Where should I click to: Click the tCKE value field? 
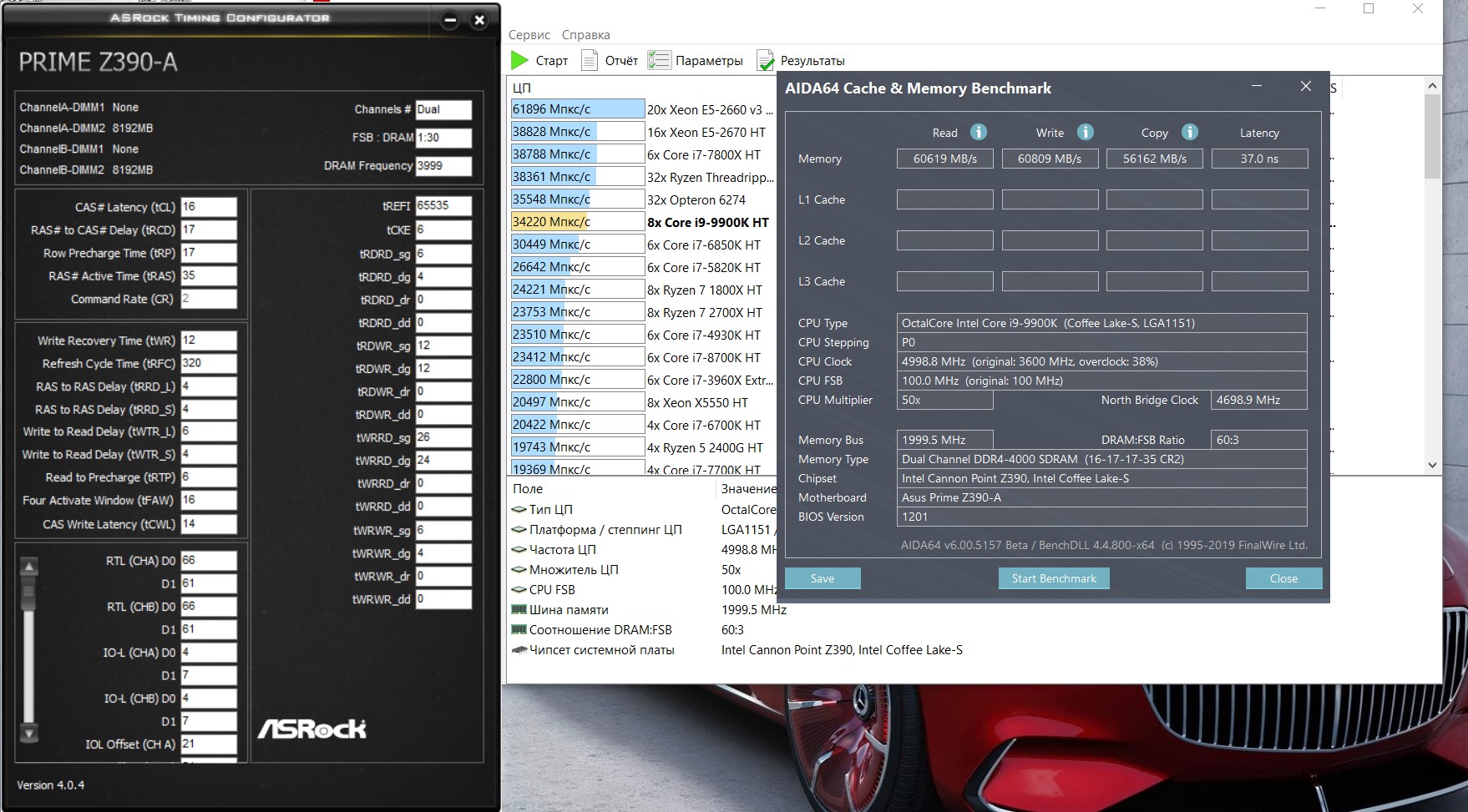click(x=443, y=229)
